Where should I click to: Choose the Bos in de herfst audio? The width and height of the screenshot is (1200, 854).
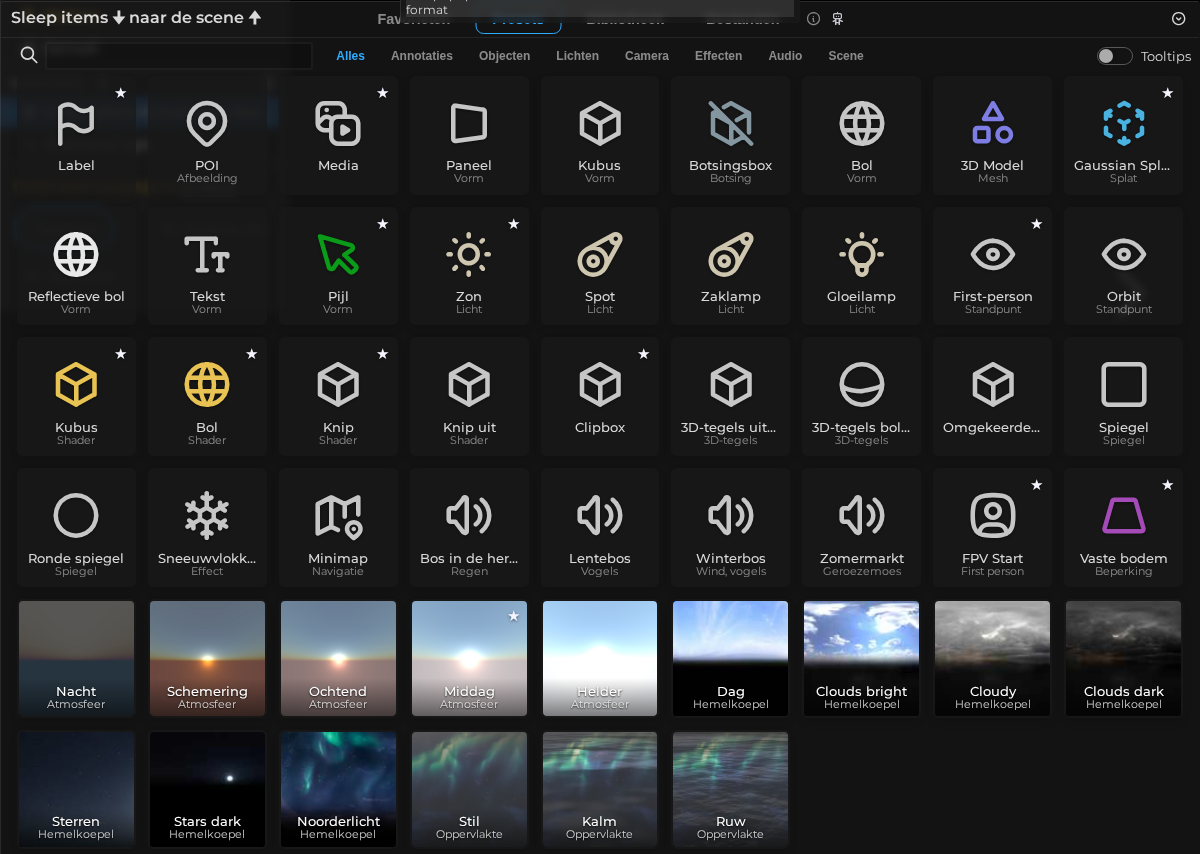(469, 527)
